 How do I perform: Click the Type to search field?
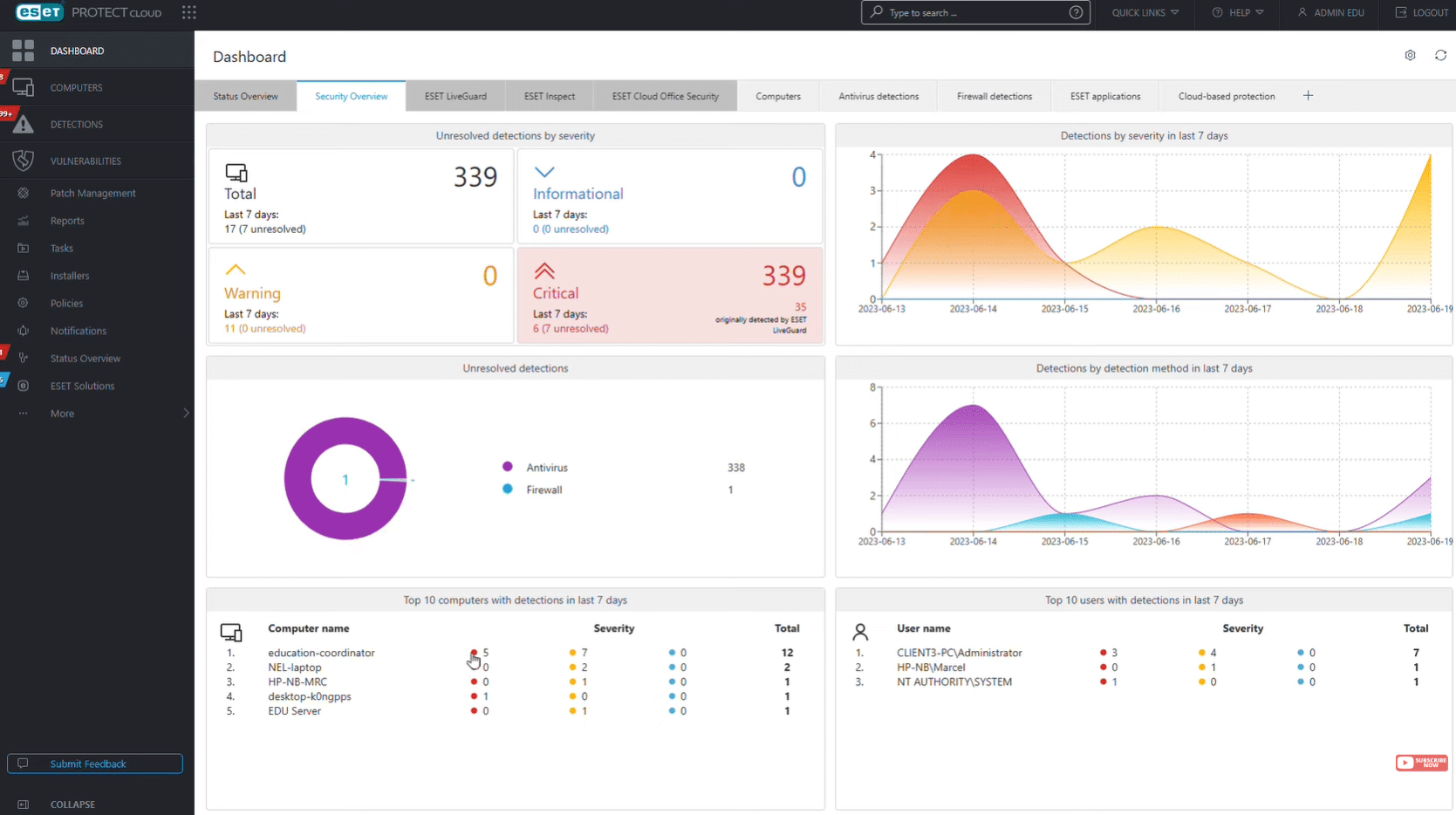pyautogui.click(x=975, y=12)
